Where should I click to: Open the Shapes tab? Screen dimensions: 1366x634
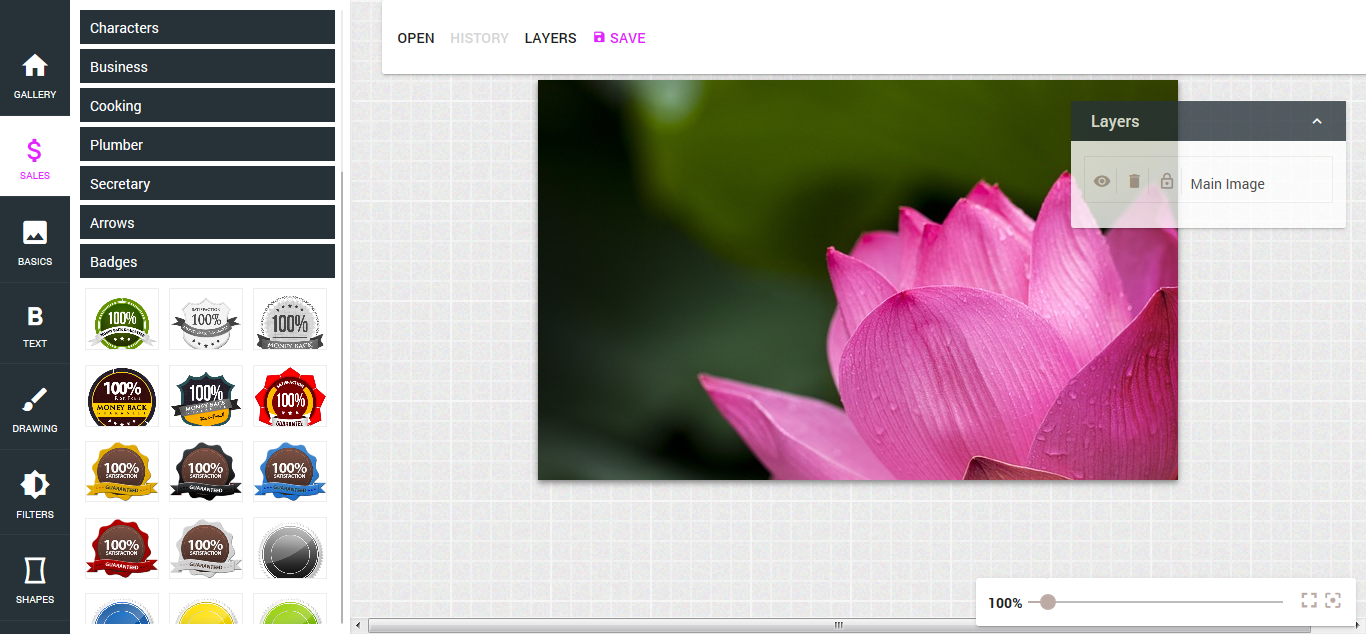coord(35,578)
